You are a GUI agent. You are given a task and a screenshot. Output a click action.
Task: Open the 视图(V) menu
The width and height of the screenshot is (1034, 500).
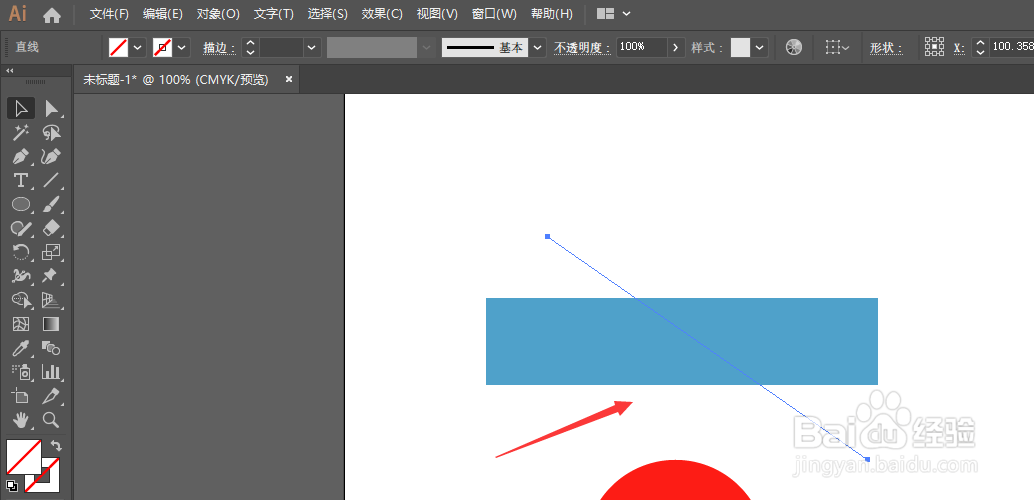point(437,14)
